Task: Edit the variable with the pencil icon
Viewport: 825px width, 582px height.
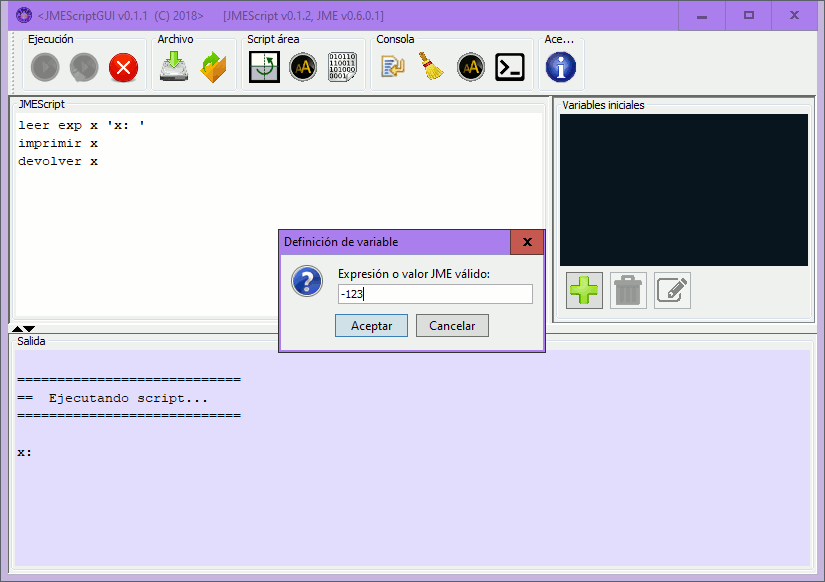Action: pos(672,290)
